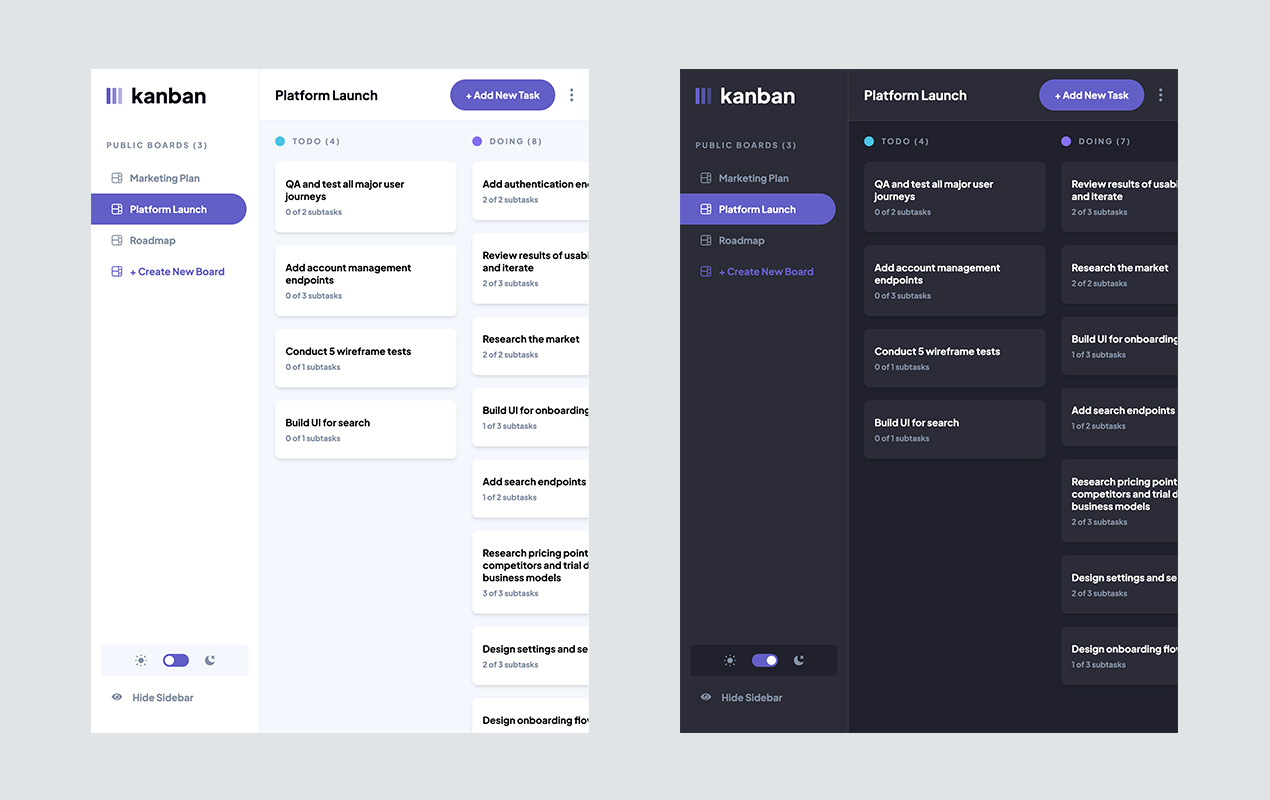Click the kanban logo icon in the light sidebar
Screen dimensions: 1270x800
pos(113,95)
